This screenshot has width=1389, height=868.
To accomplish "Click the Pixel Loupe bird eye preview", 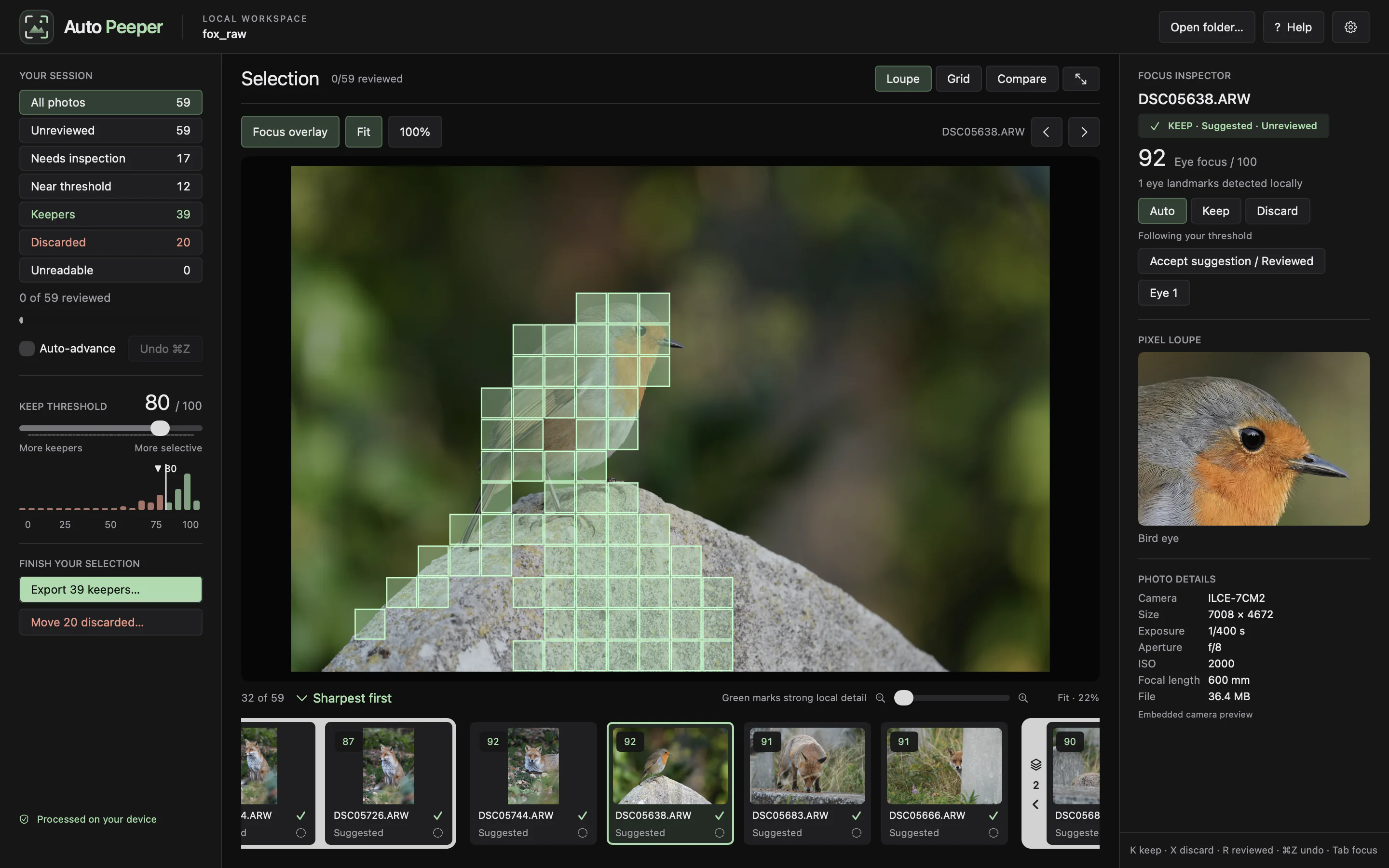I will pyautogui.click(x=1253, y=439).
